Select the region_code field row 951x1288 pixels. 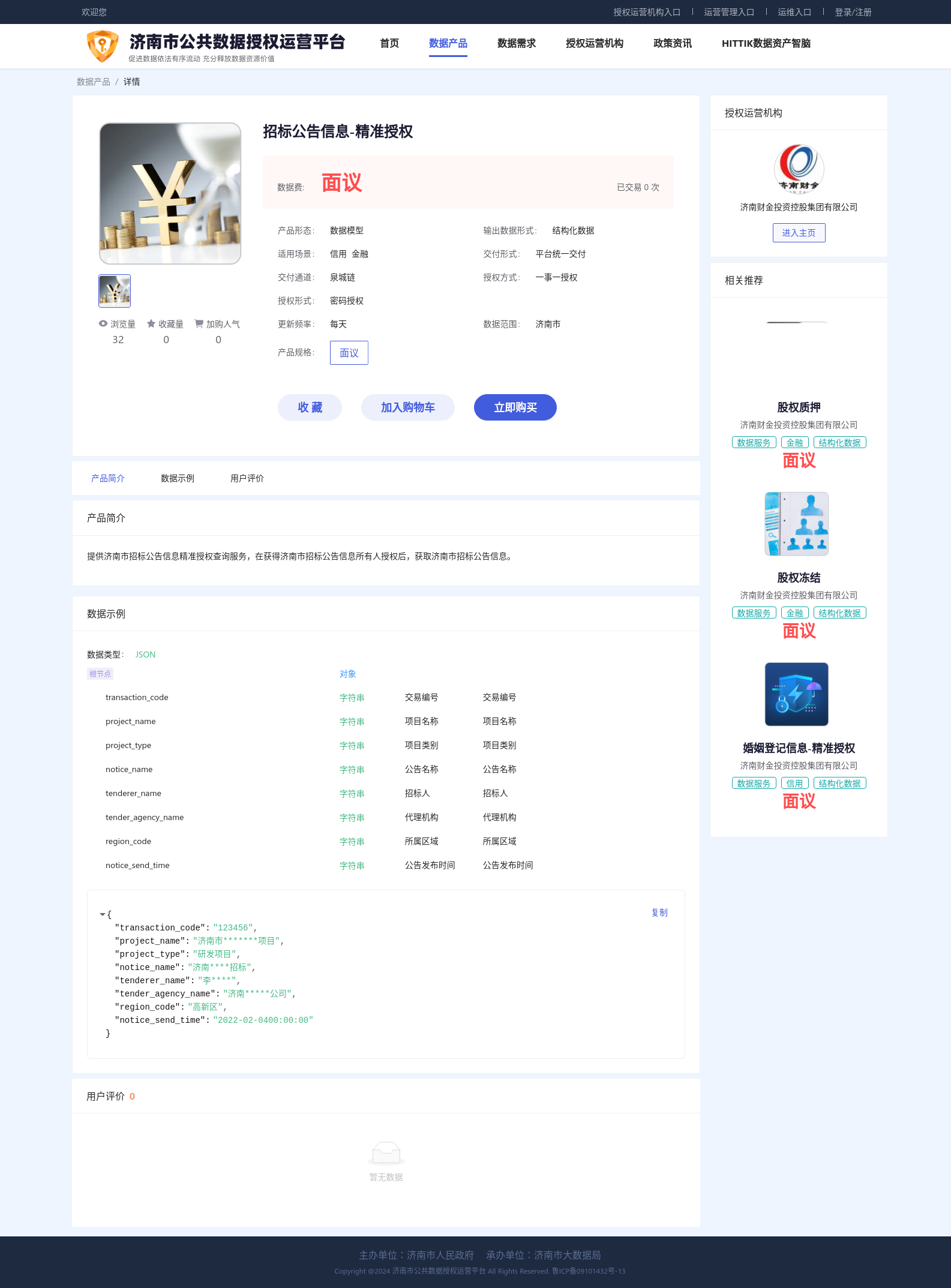coord(386,841)
